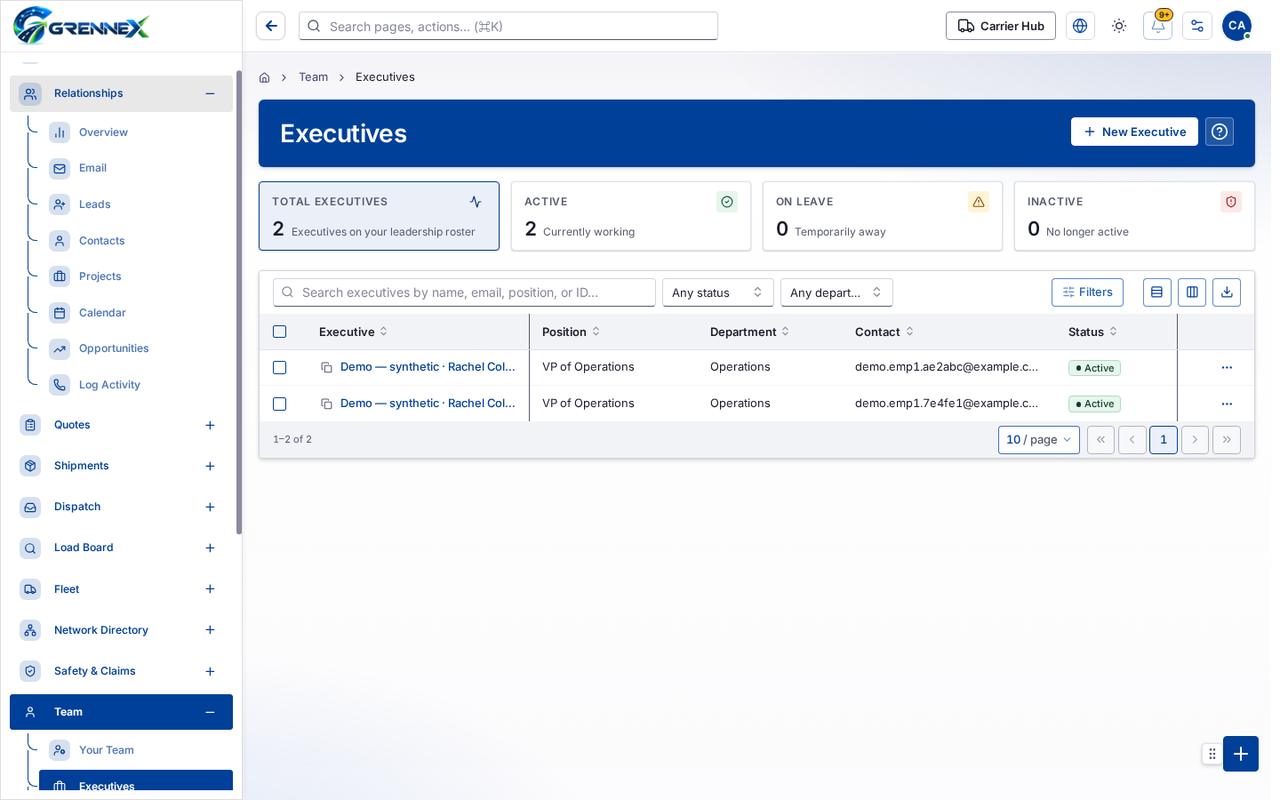The height and width of the screenshot is (800, 1280).
Task: Toggle the light/dark theme sun icon
Action: (1119, 26)
